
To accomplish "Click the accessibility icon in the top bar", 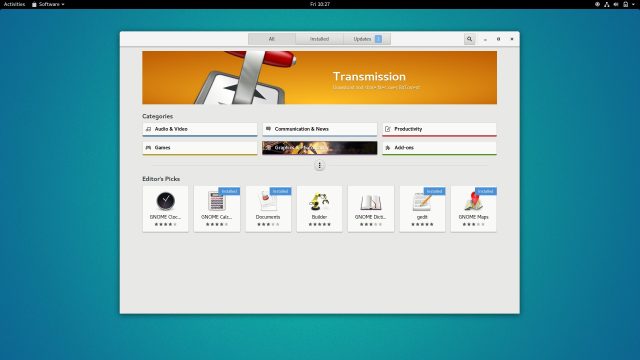I will click(x=597, y=4).
